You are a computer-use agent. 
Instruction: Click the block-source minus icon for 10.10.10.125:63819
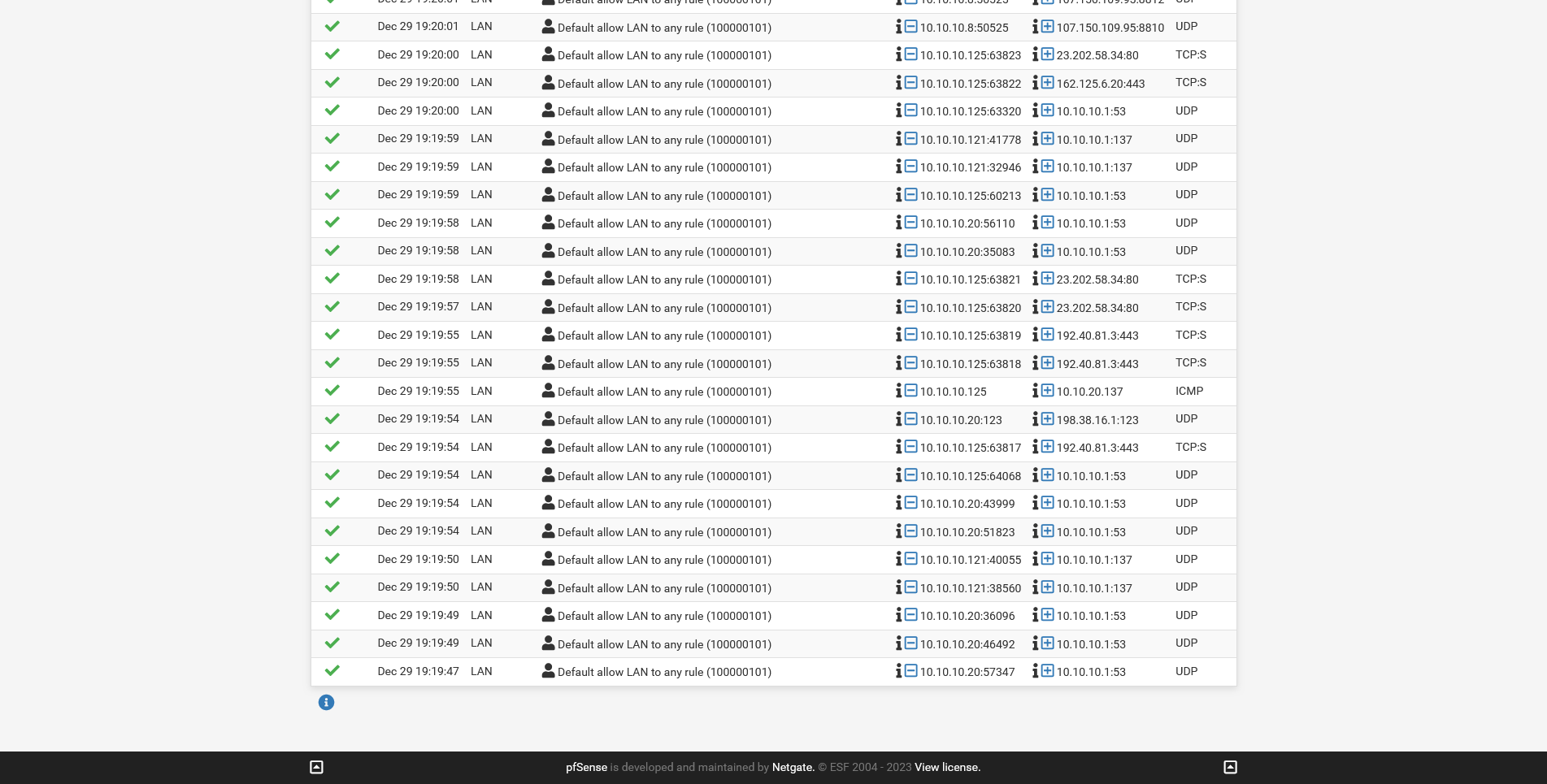(911, 335)
